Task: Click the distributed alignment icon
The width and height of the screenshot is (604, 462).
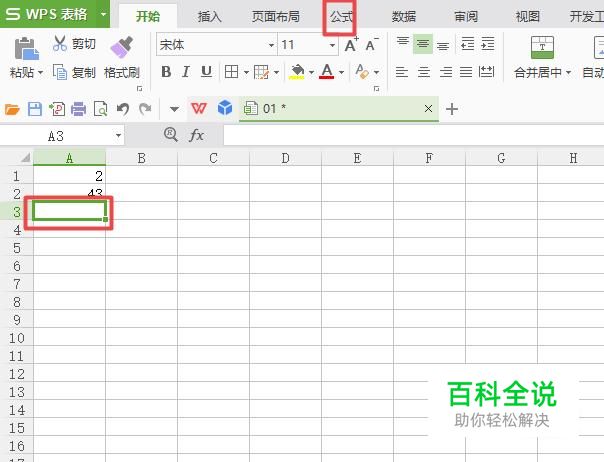Action: point(486,72)
